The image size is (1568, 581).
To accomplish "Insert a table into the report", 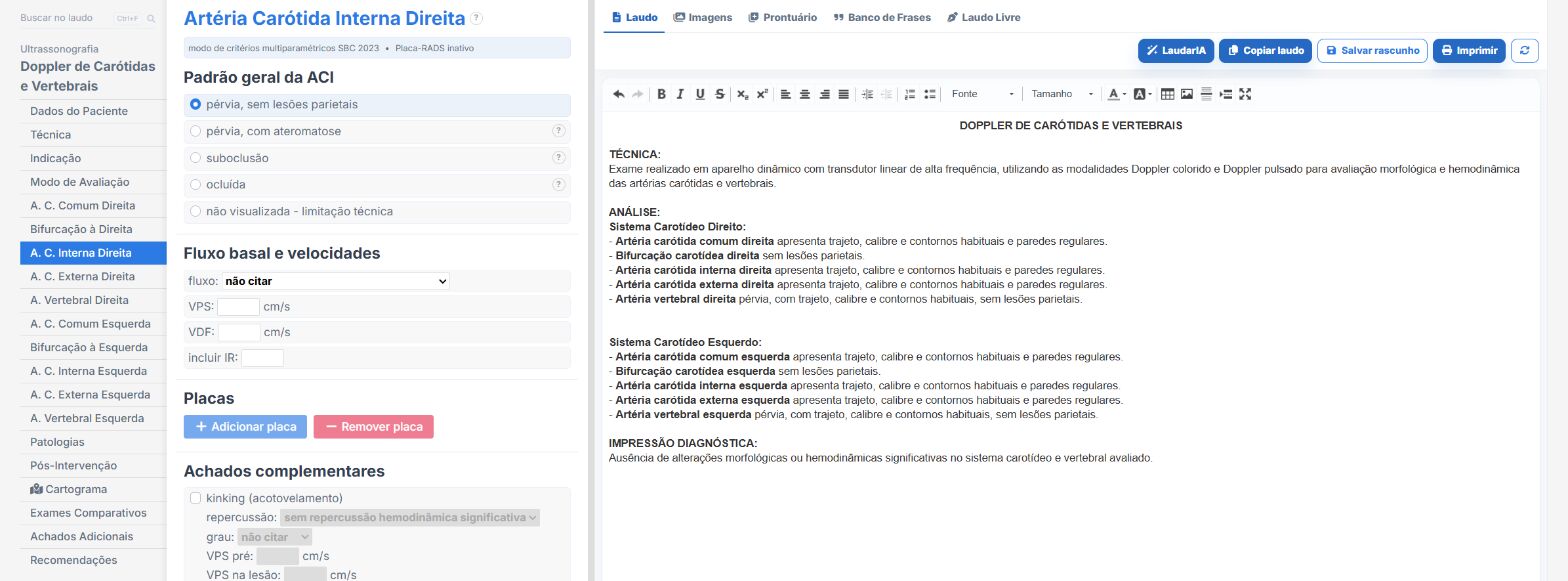I will 1167,94.
